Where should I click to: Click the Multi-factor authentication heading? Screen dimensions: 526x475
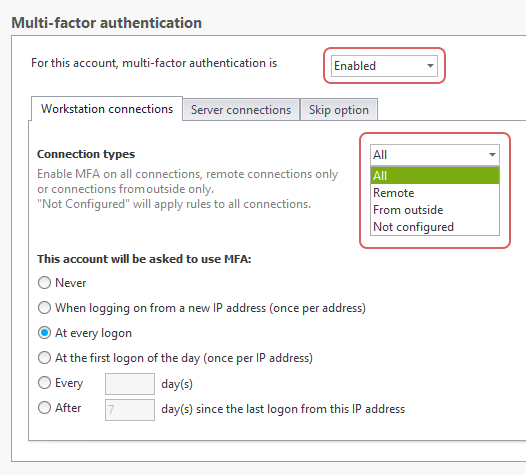point(107,23)
